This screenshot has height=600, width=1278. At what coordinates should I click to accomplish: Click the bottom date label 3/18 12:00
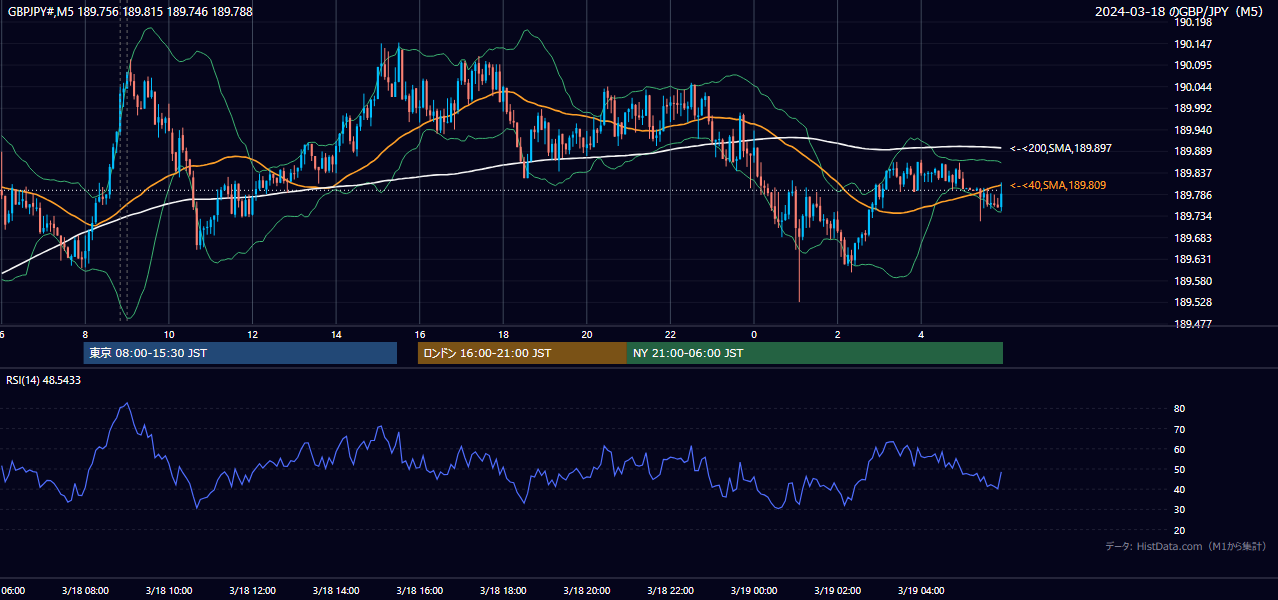(x=252, y=590)
